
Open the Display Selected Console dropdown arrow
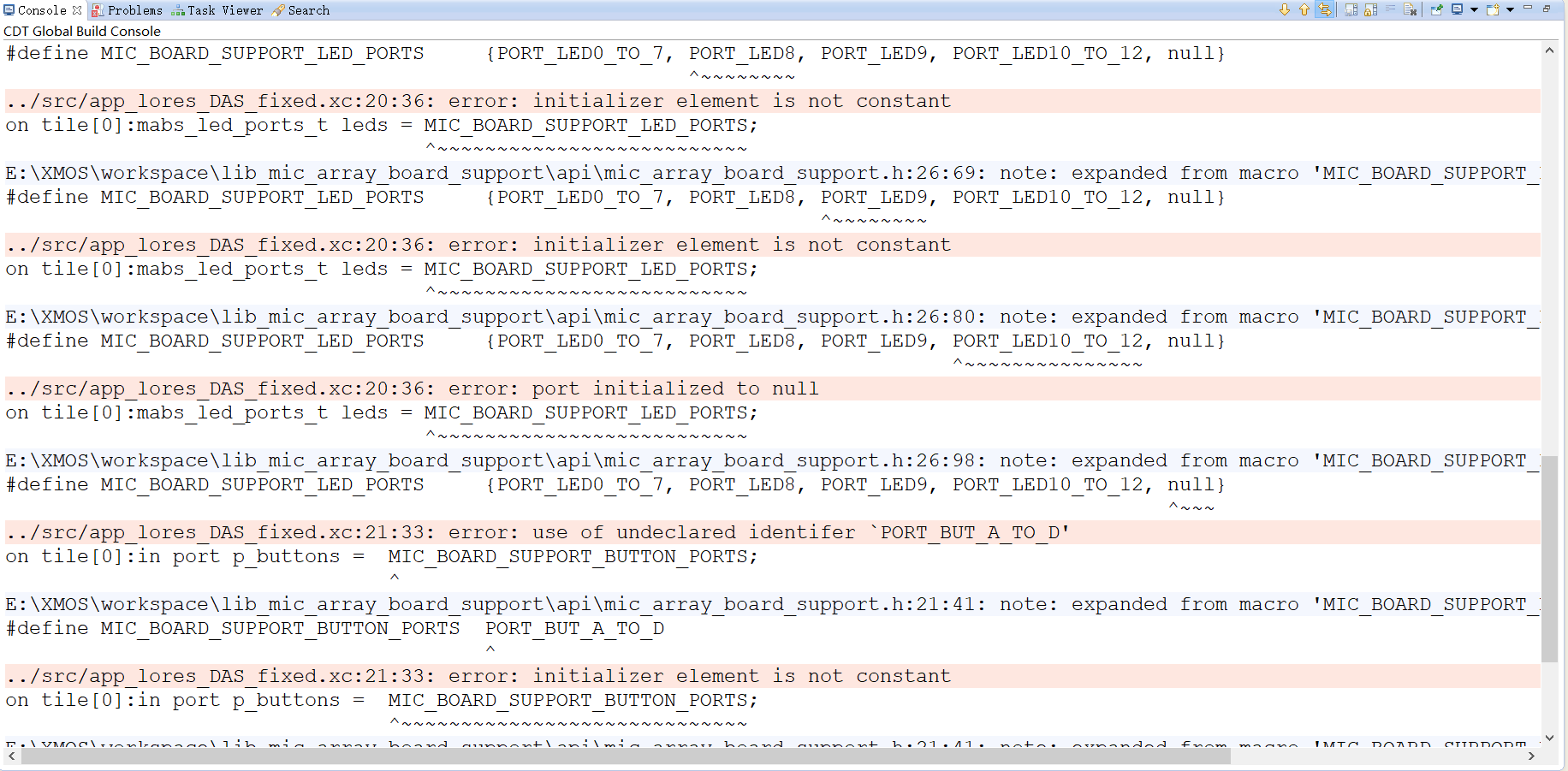(x=1474, y=9)
